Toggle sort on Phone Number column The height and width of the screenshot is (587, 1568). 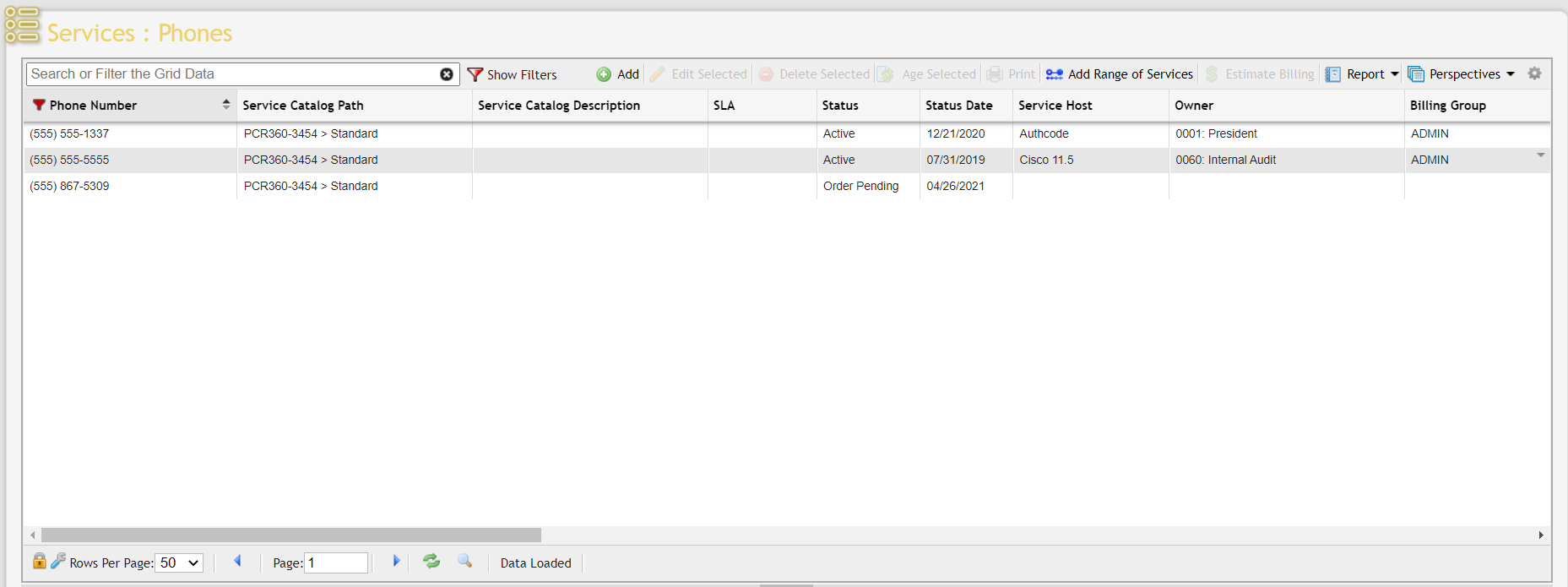point(225,105)
